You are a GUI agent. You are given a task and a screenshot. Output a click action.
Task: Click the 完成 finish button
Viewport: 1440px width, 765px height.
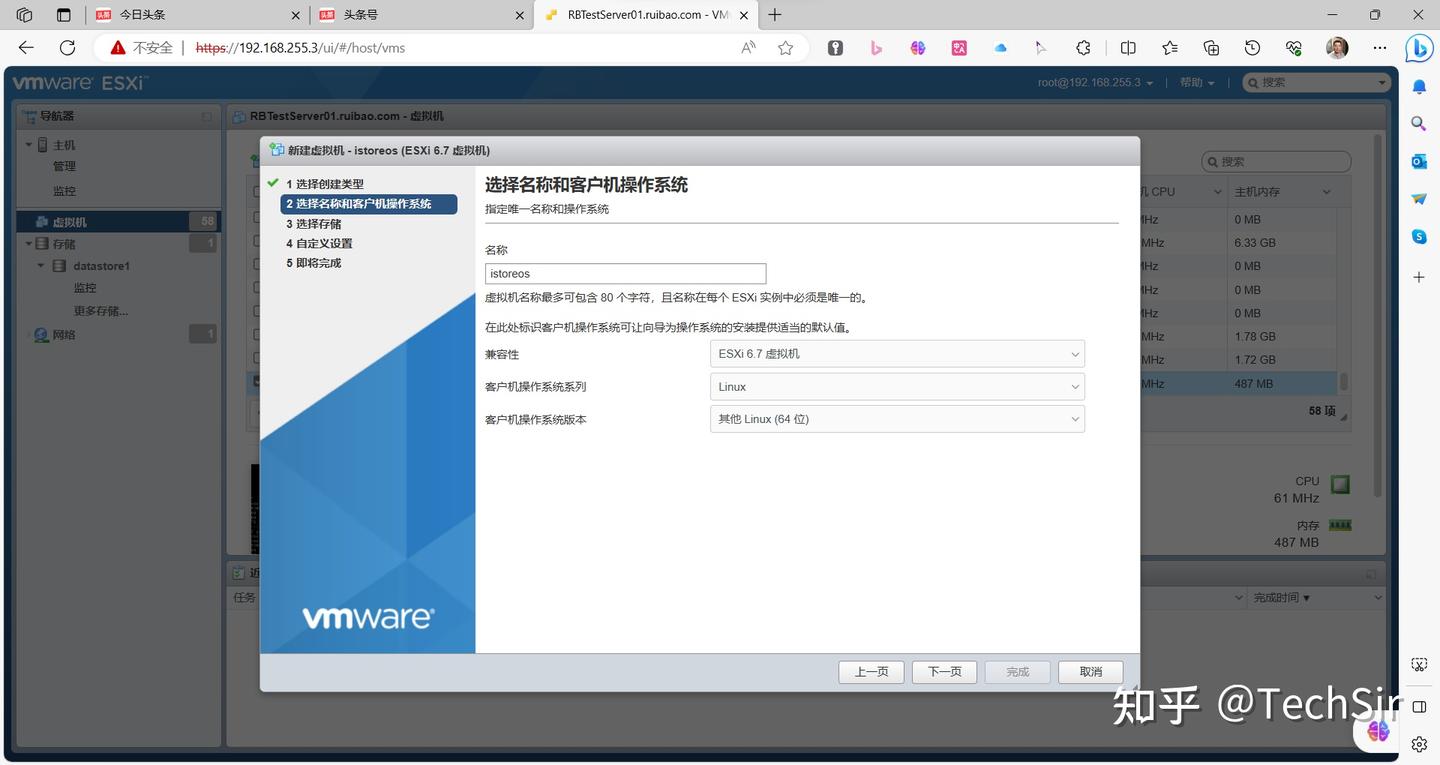tap(1018, 672)
